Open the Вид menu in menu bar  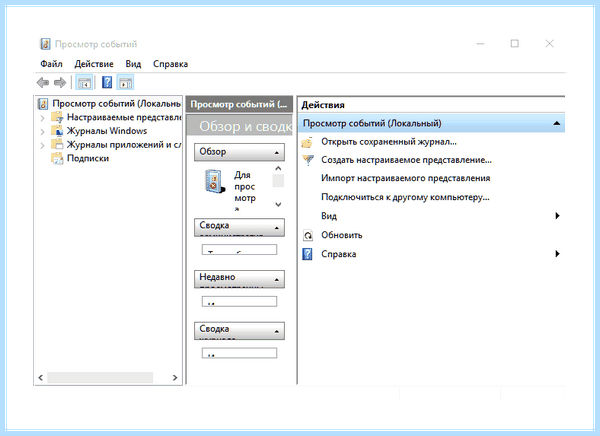pos(133,64)
